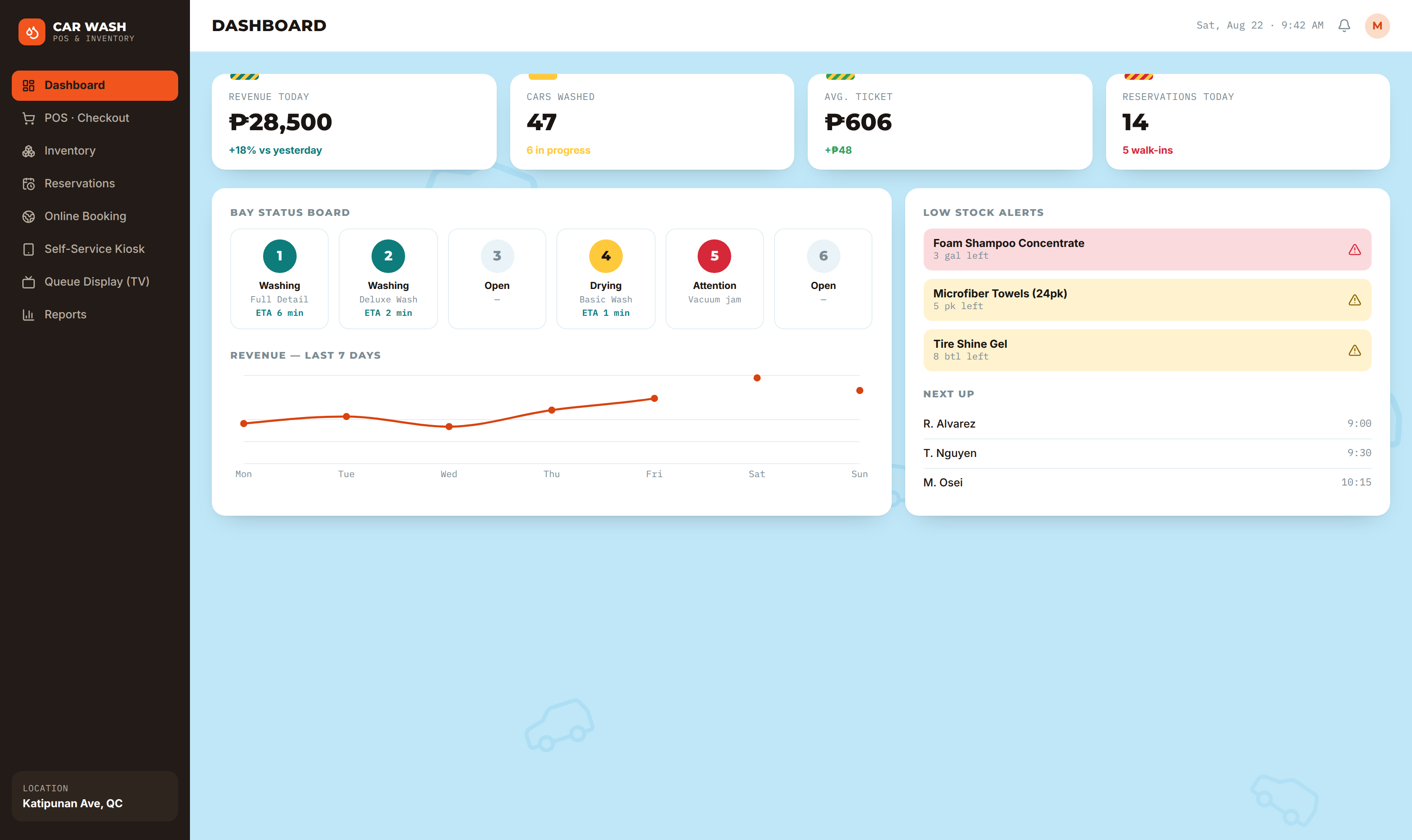Click the Self-Service Kiosk tablet icon

tap(28, 249)
